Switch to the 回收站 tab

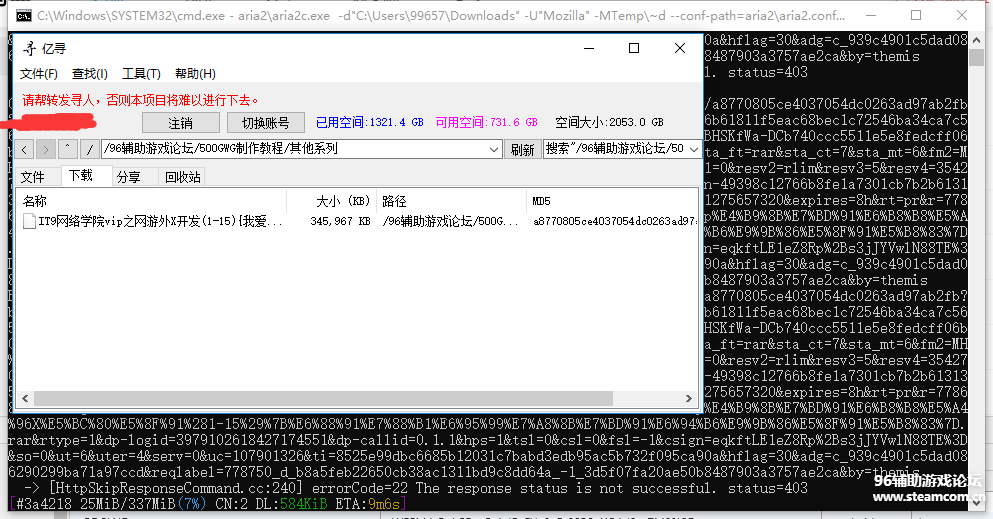tap(182, 177)
